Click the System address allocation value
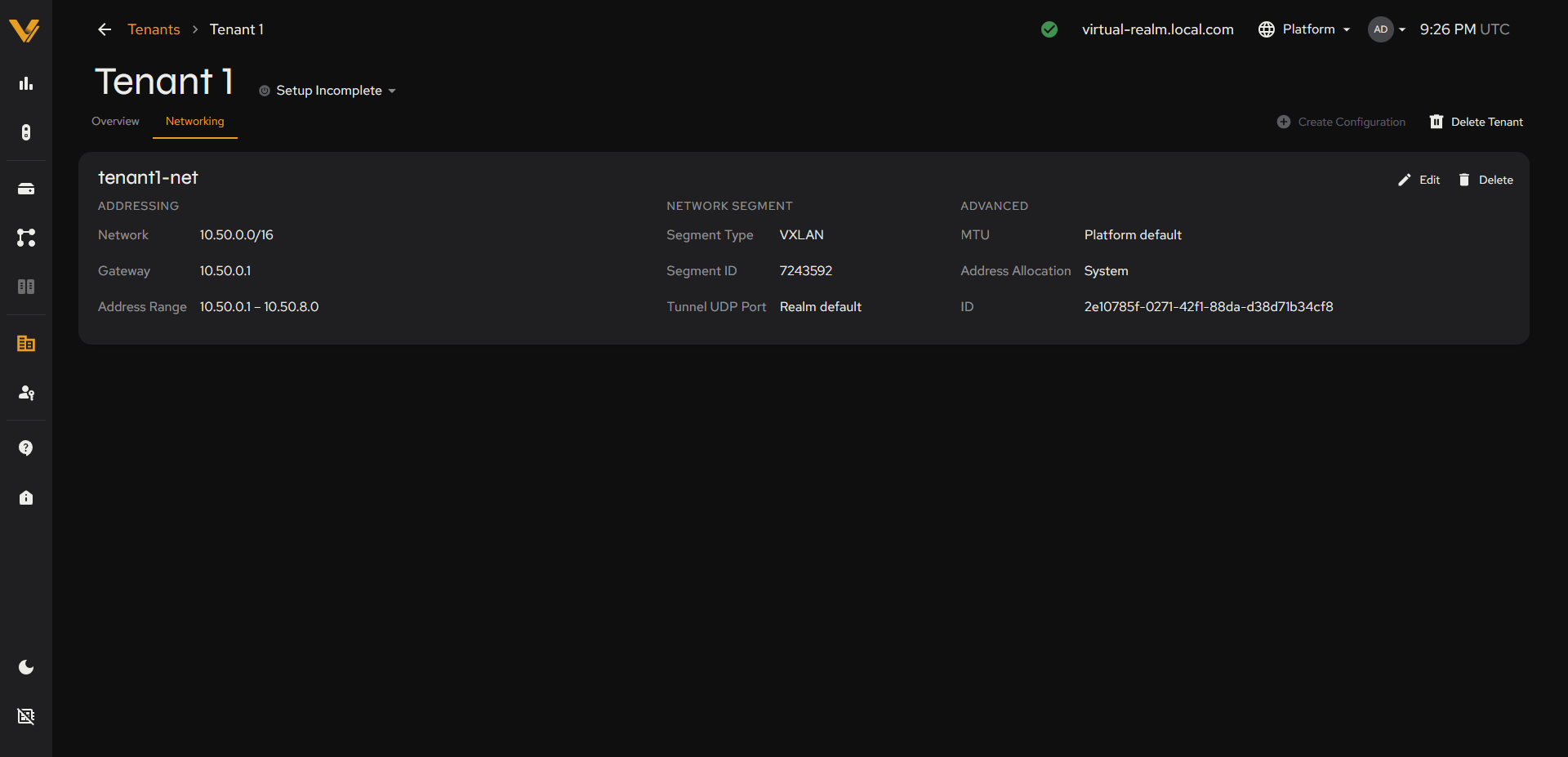Viewport: 1568px width, 757px height. pos(1106,271)
